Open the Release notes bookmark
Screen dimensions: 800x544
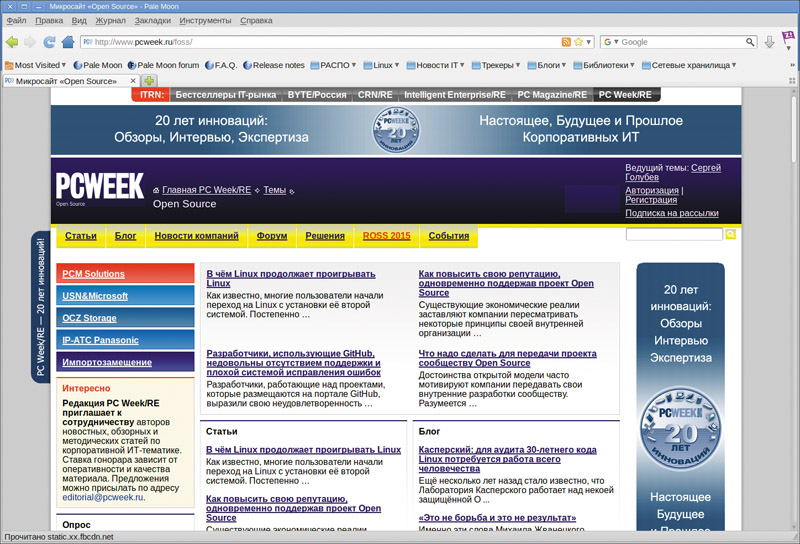click(x=273, y=65)
